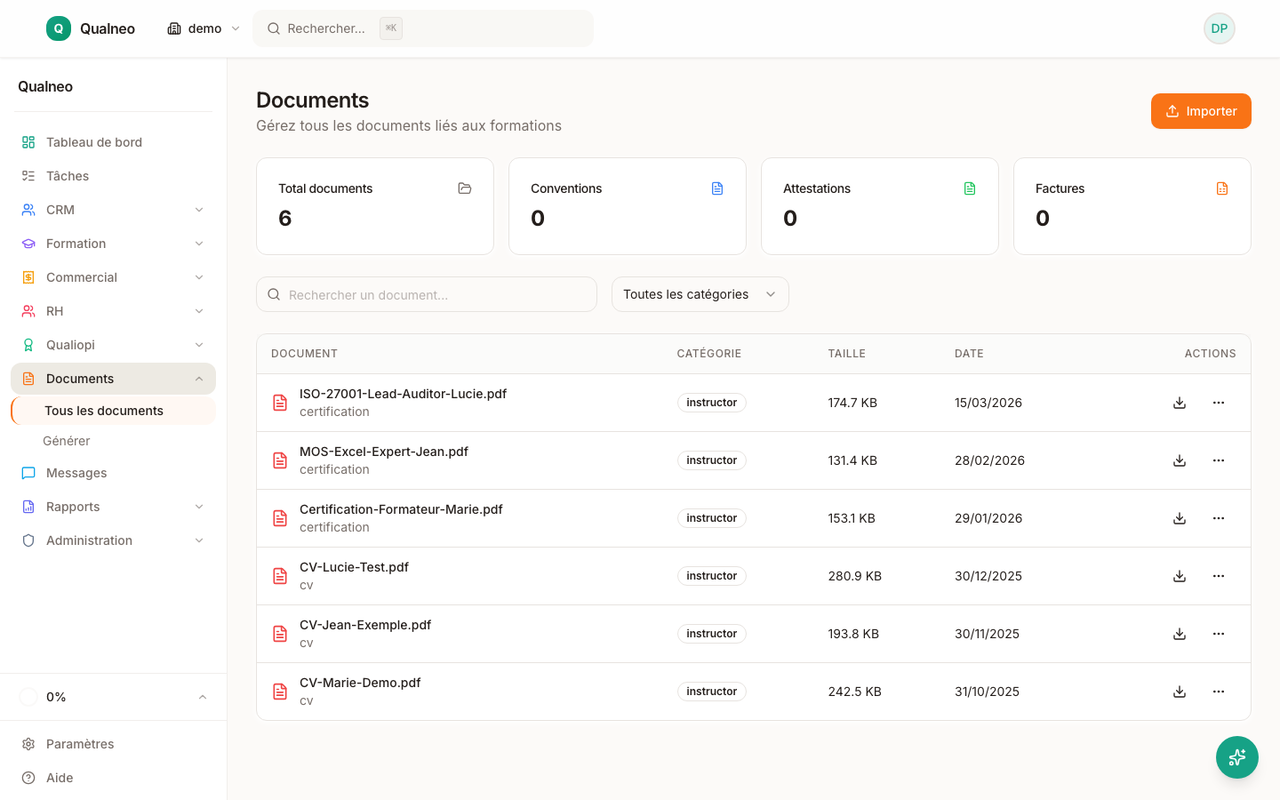Click the CATÉGORIE column header
Image resolution: width=1280 pixels, height=800 pixels.
pyautogui.click(x=709, y=354)
